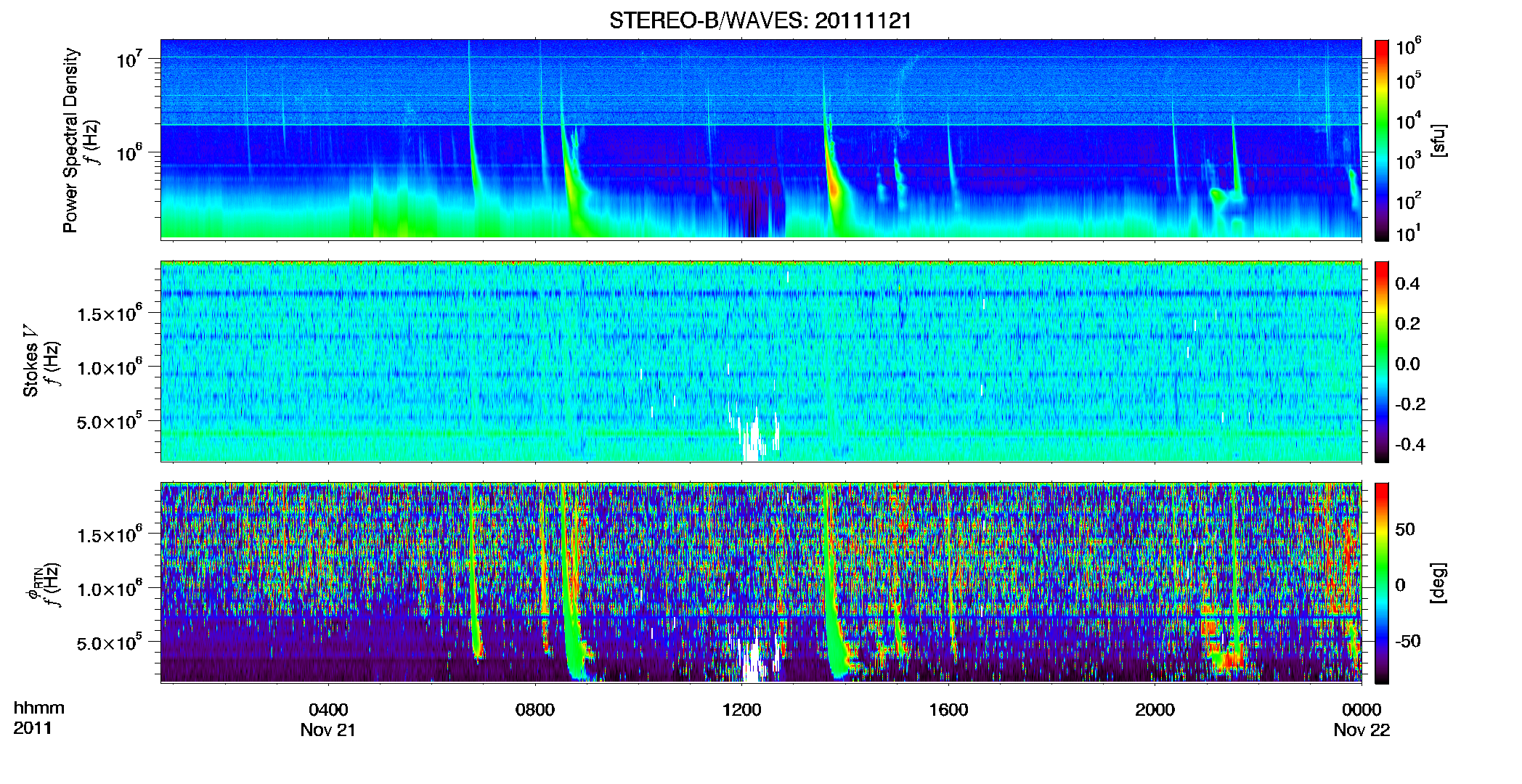1522x784 pixels.
Task: Select the Power Spectral Density axis label
Action: click(70, 140)
